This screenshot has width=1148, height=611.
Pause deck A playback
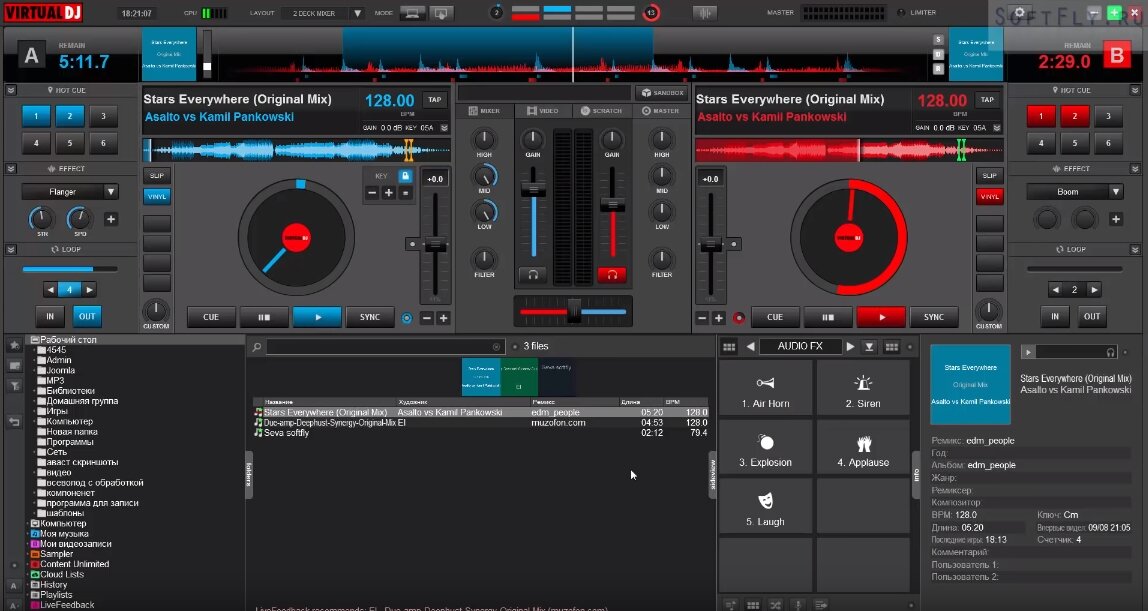[264, 318]
